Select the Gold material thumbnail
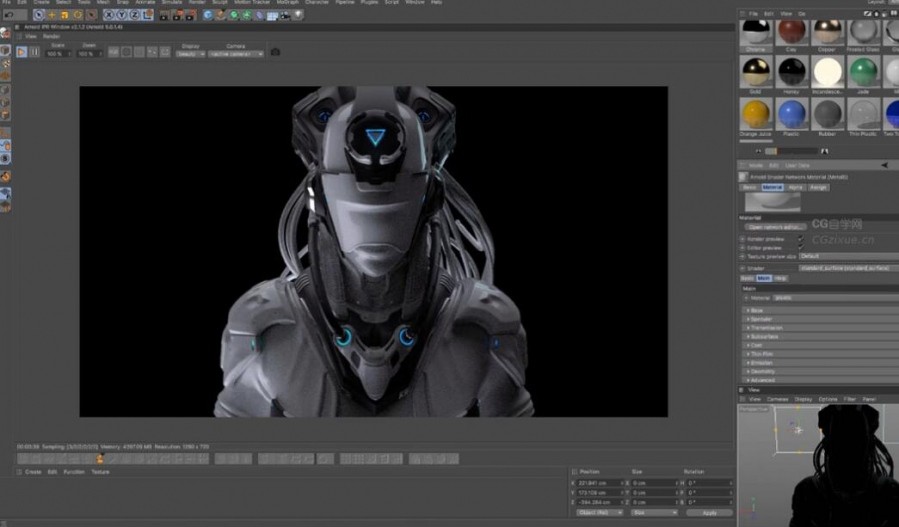Viewport: 899px width, 527px height. [756, 72]
